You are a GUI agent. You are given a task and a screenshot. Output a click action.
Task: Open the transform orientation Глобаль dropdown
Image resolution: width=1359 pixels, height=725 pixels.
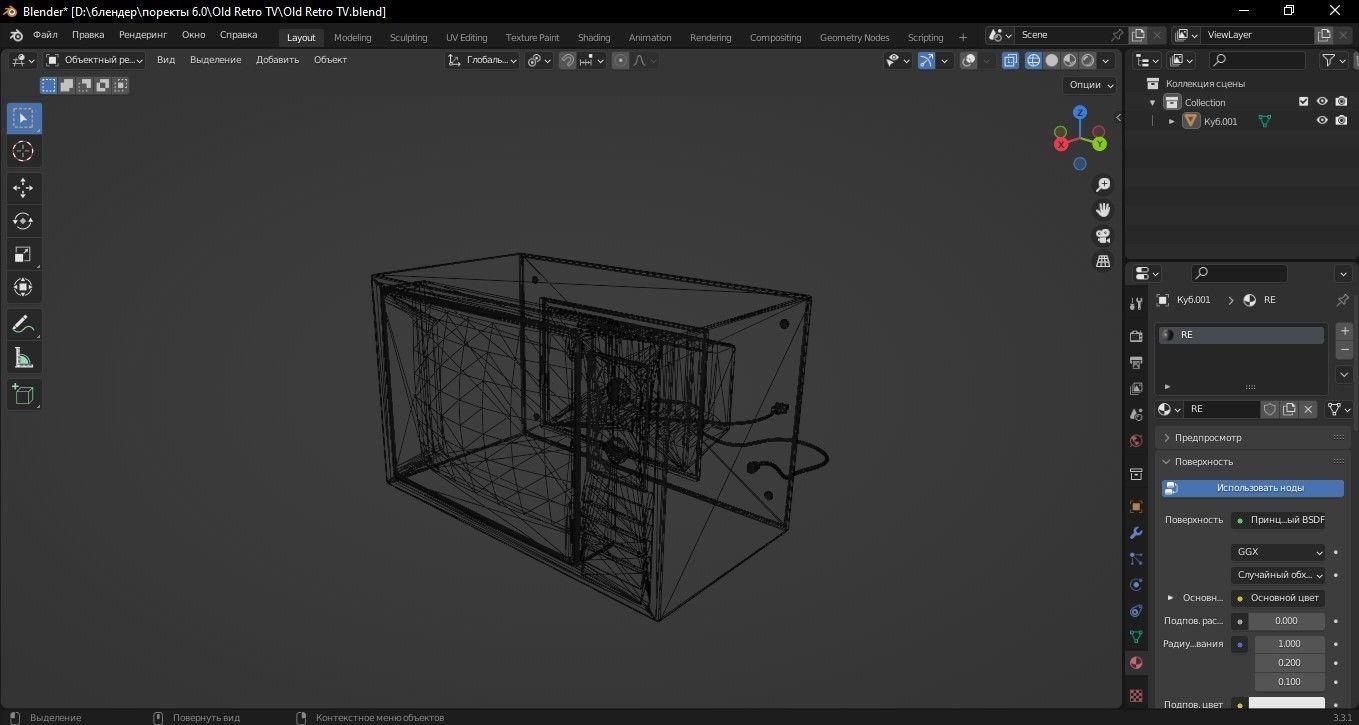pos(483,60)
